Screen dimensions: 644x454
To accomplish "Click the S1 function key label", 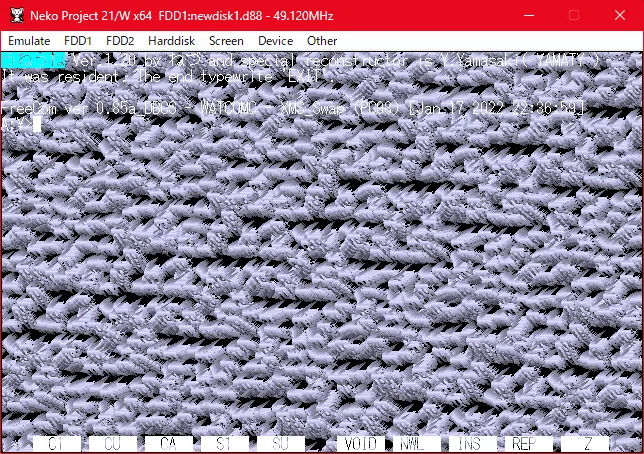I will pos(224,443).
